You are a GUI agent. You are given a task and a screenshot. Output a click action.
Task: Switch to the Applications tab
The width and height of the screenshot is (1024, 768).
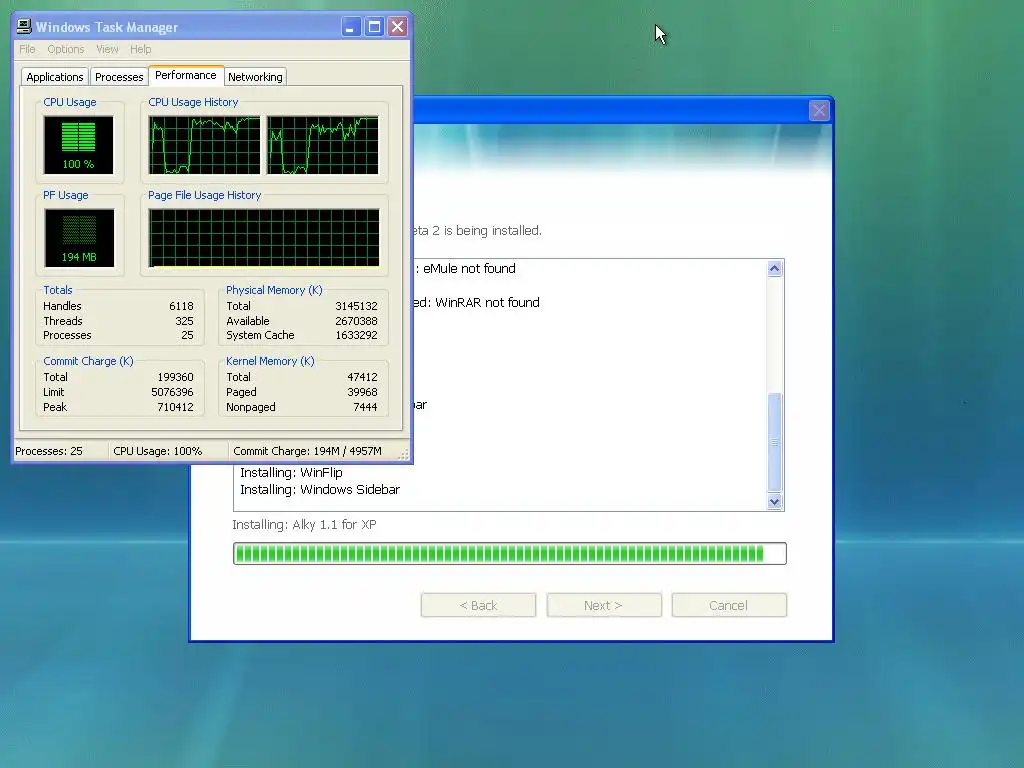[55, 77]
